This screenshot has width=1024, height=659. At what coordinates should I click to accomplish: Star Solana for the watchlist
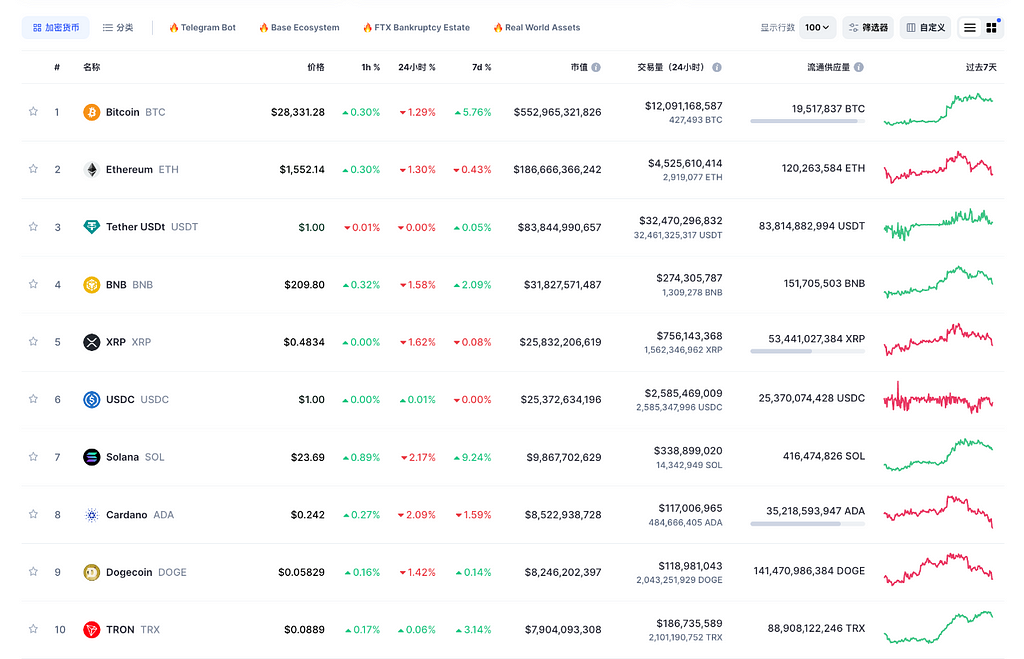click(x=33, y=457)
